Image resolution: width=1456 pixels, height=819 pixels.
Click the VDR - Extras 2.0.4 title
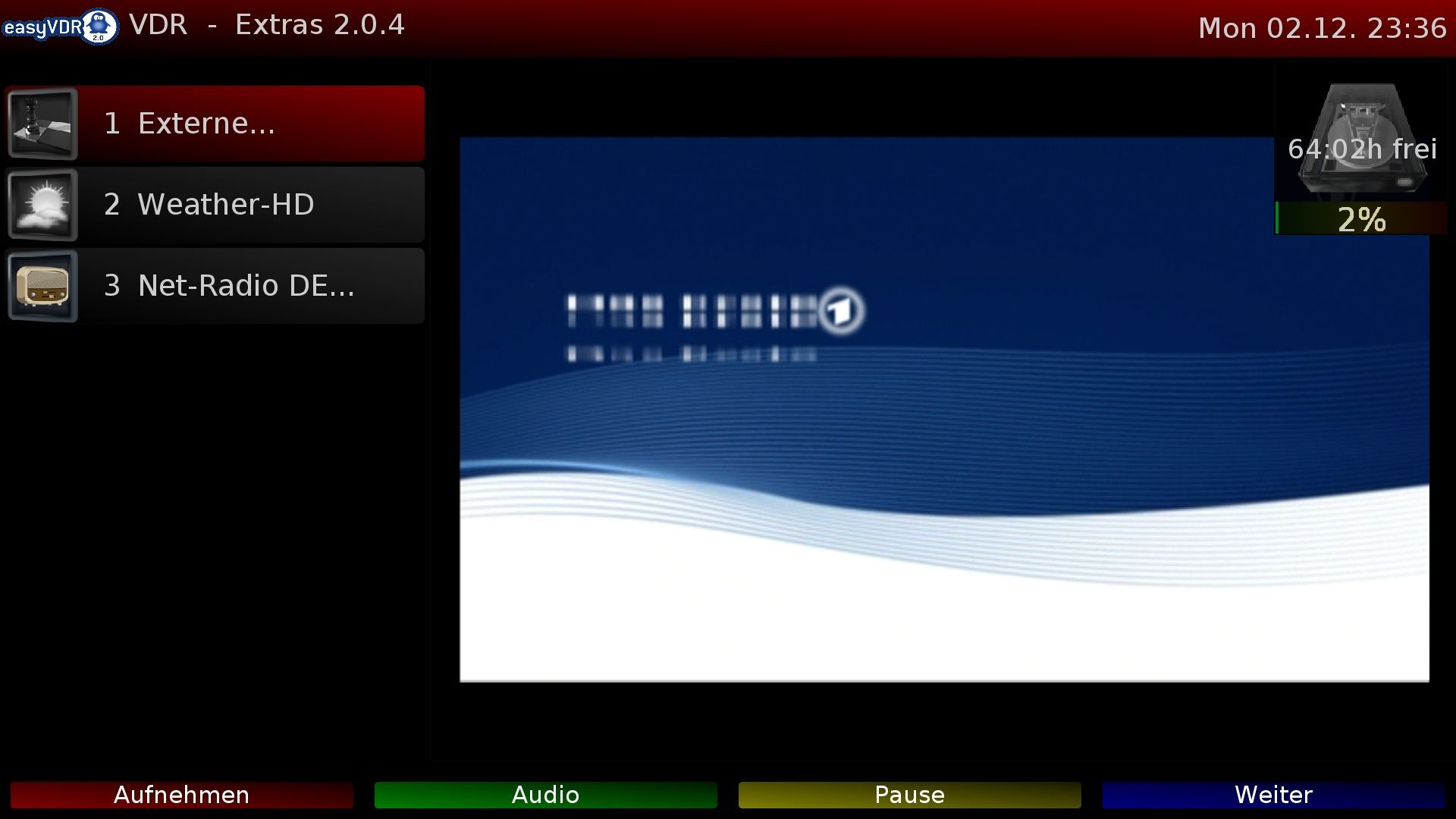tap(267, 25)
